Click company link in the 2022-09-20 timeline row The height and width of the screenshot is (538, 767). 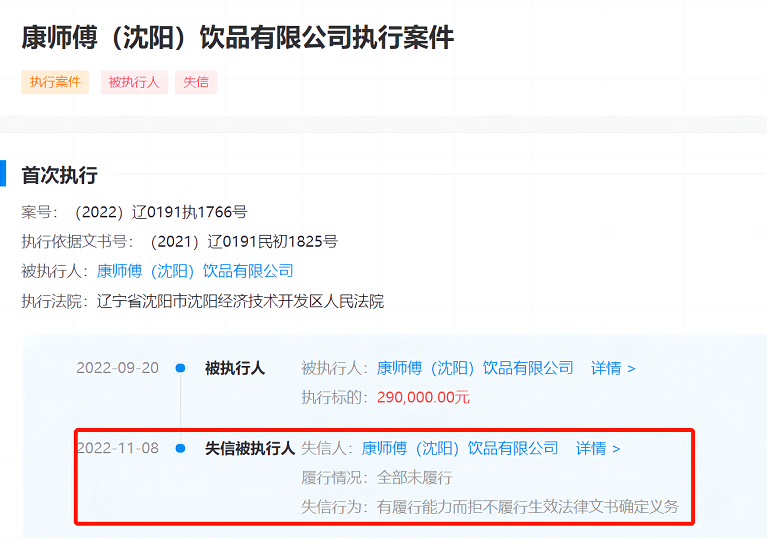475,368
